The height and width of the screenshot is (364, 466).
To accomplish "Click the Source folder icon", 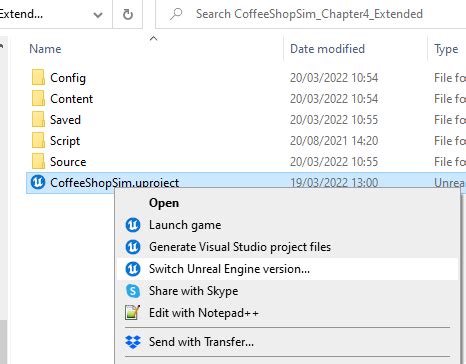I will click(38, 162).
